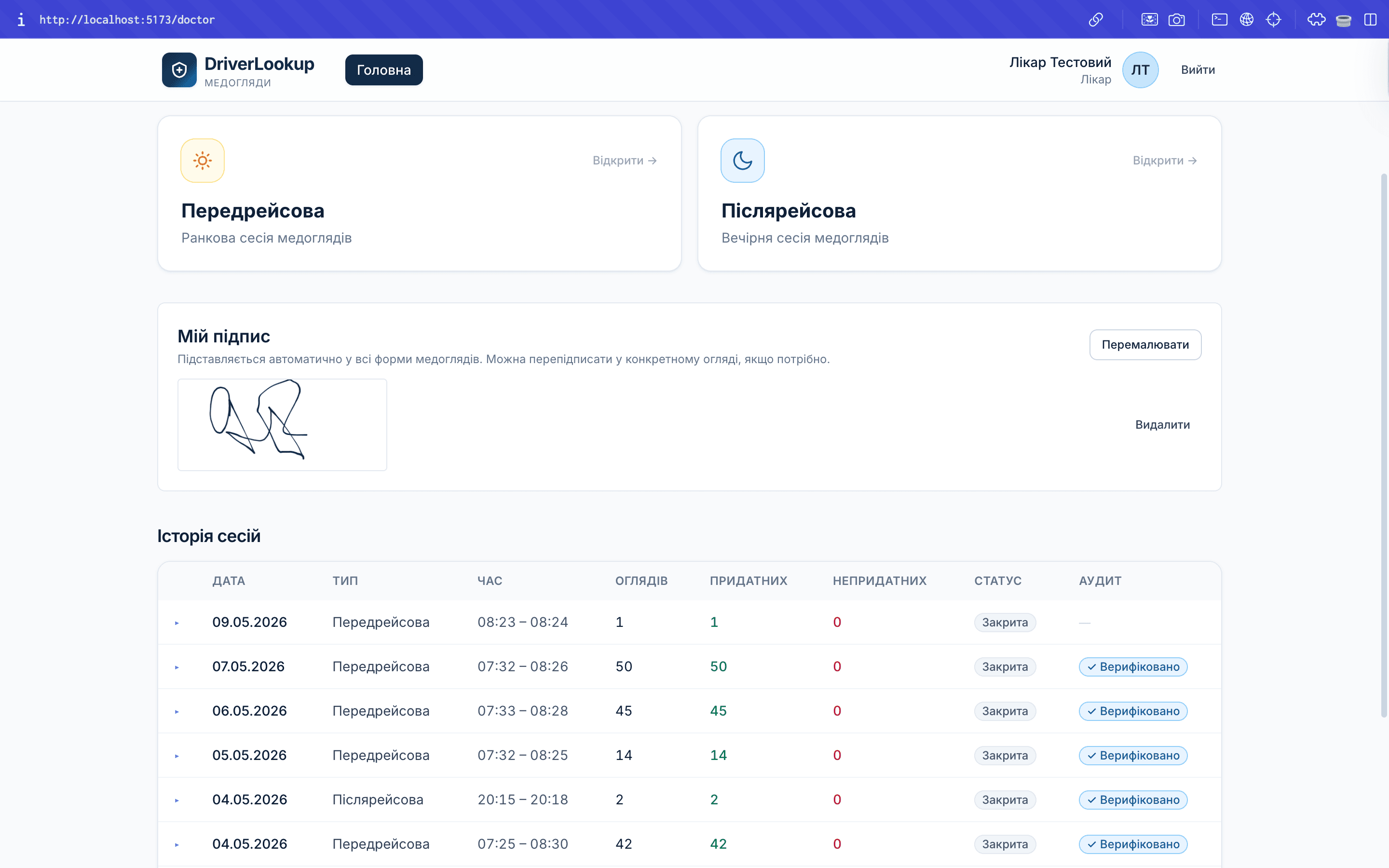
Task: Open the terminal console icon
Action: point(1219,19)
